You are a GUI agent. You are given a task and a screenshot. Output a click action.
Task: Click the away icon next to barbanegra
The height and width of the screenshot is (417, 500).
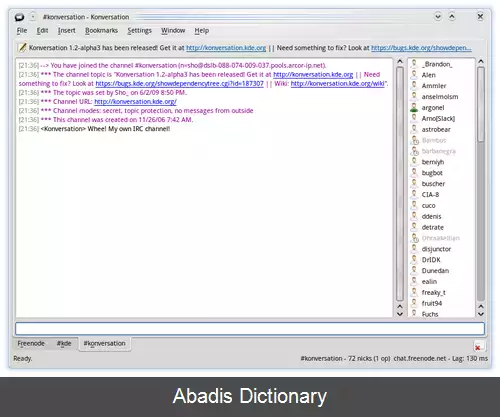click(414, 151)
